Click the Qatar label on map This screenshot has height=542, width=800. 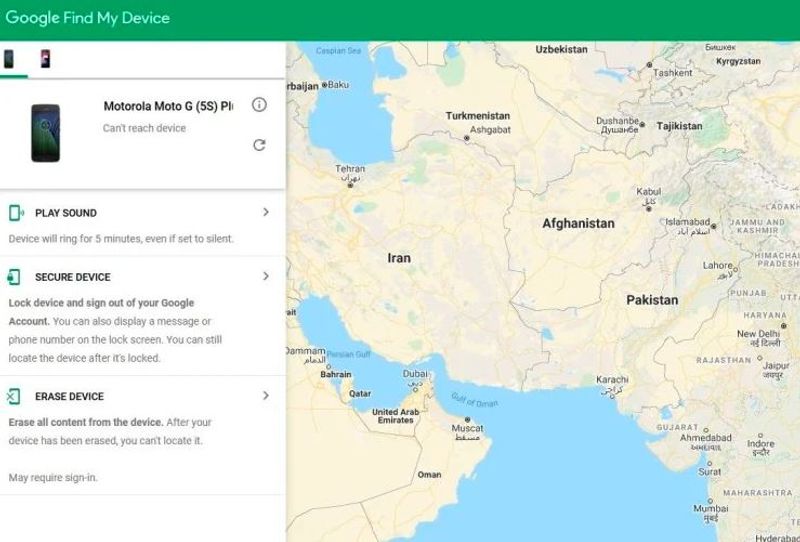click(x=360, y=393)
